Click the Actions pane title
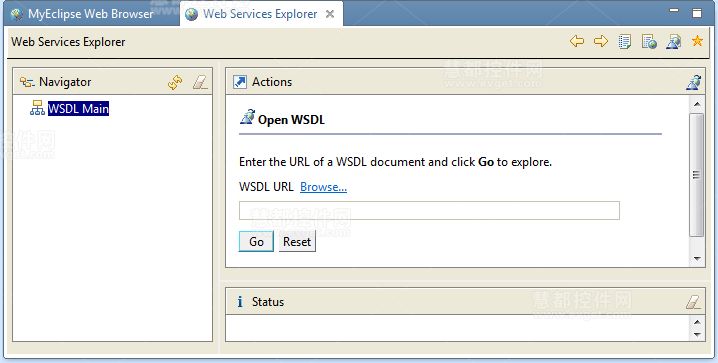Screen dimensions: 718x363 [272, 82]
